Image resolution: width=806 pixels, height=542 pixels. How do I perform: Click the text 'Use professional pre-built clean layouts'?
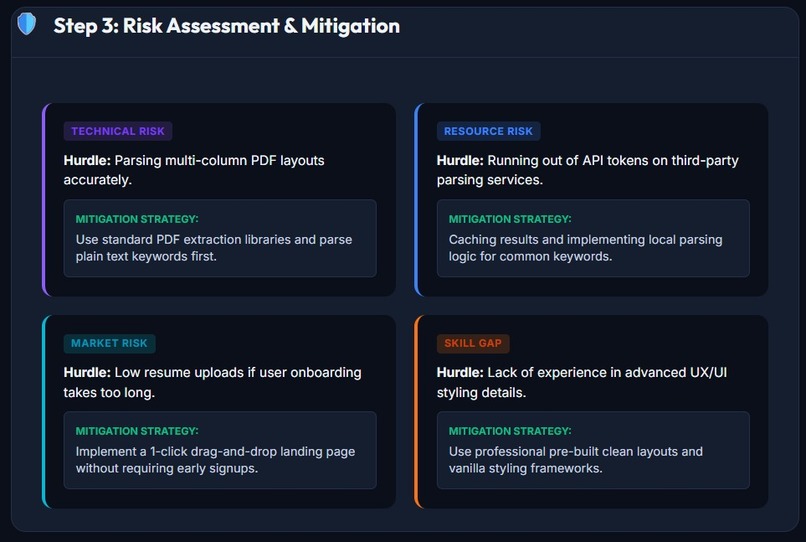(x=563, y=451)
